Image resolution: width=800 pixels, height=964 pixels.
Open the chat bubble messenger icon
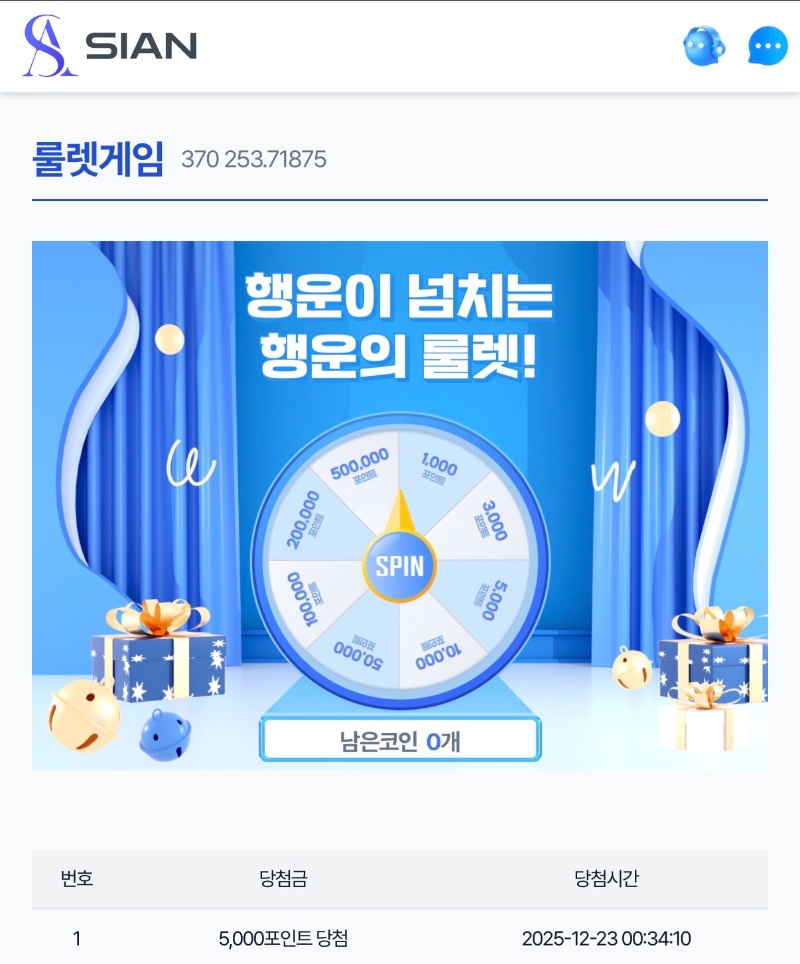coord(767,45)
